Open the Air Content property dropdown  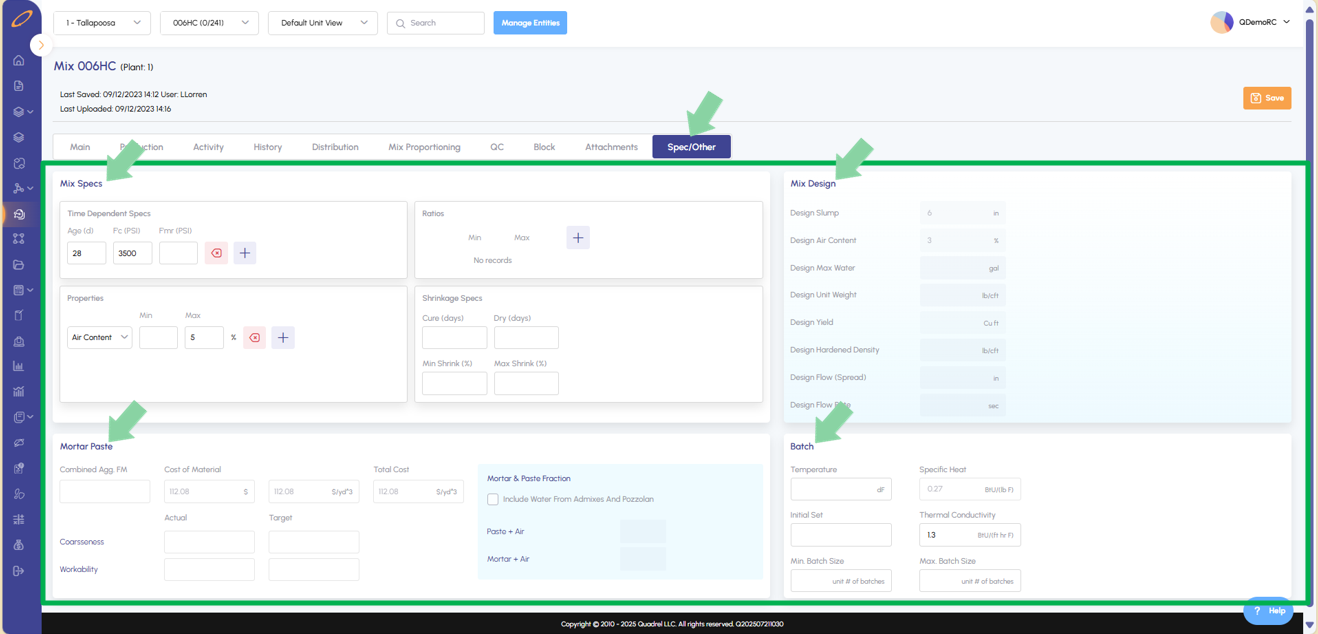[x=100, y=338]
